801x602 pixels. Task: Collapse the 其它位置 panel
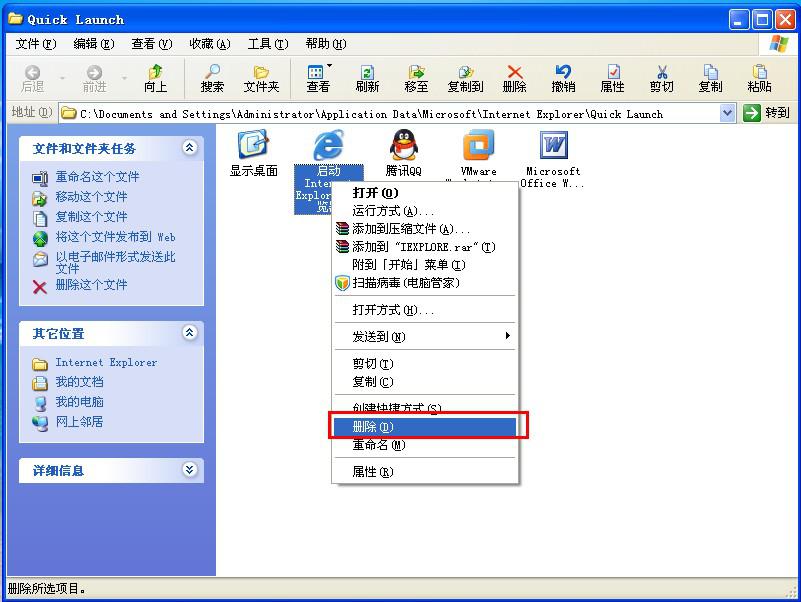pyautogui.click(x=189, y=333)
